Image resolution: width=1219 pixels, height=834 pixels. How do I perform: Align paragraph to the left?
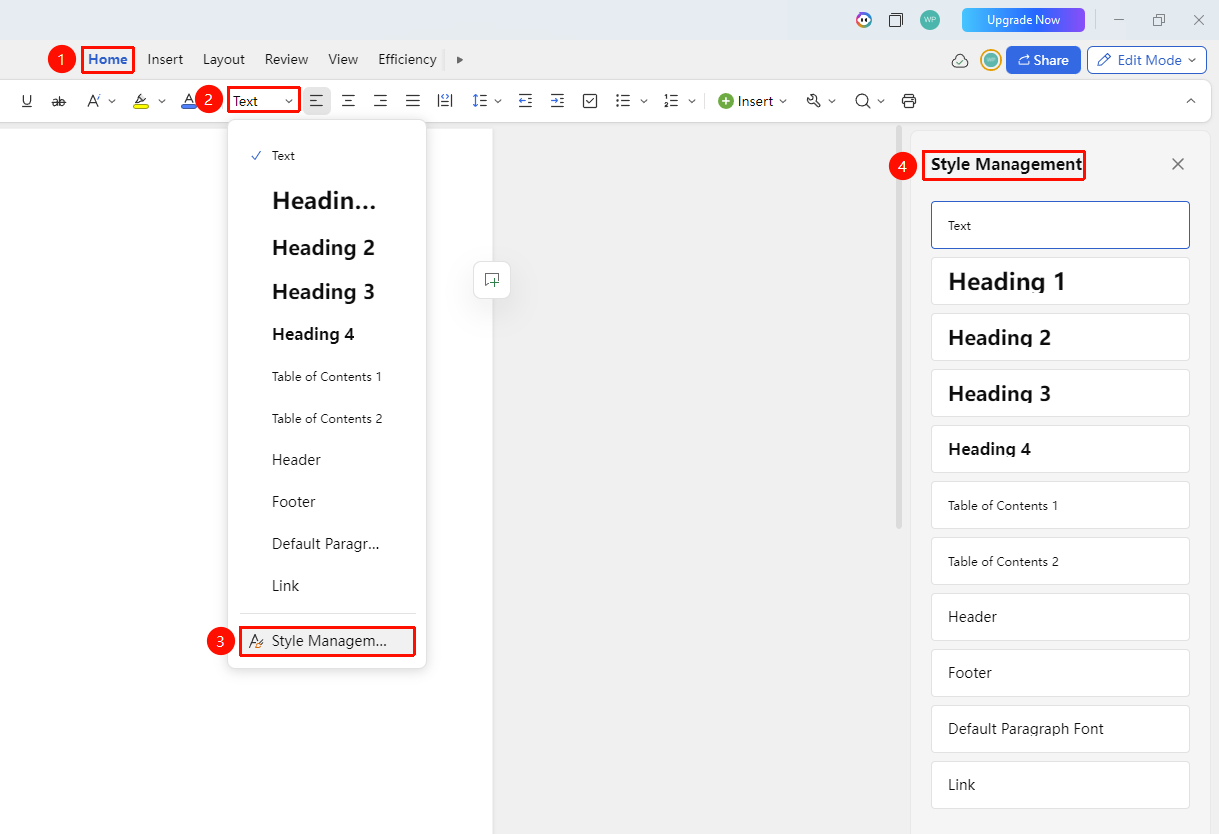click(317, 101)
